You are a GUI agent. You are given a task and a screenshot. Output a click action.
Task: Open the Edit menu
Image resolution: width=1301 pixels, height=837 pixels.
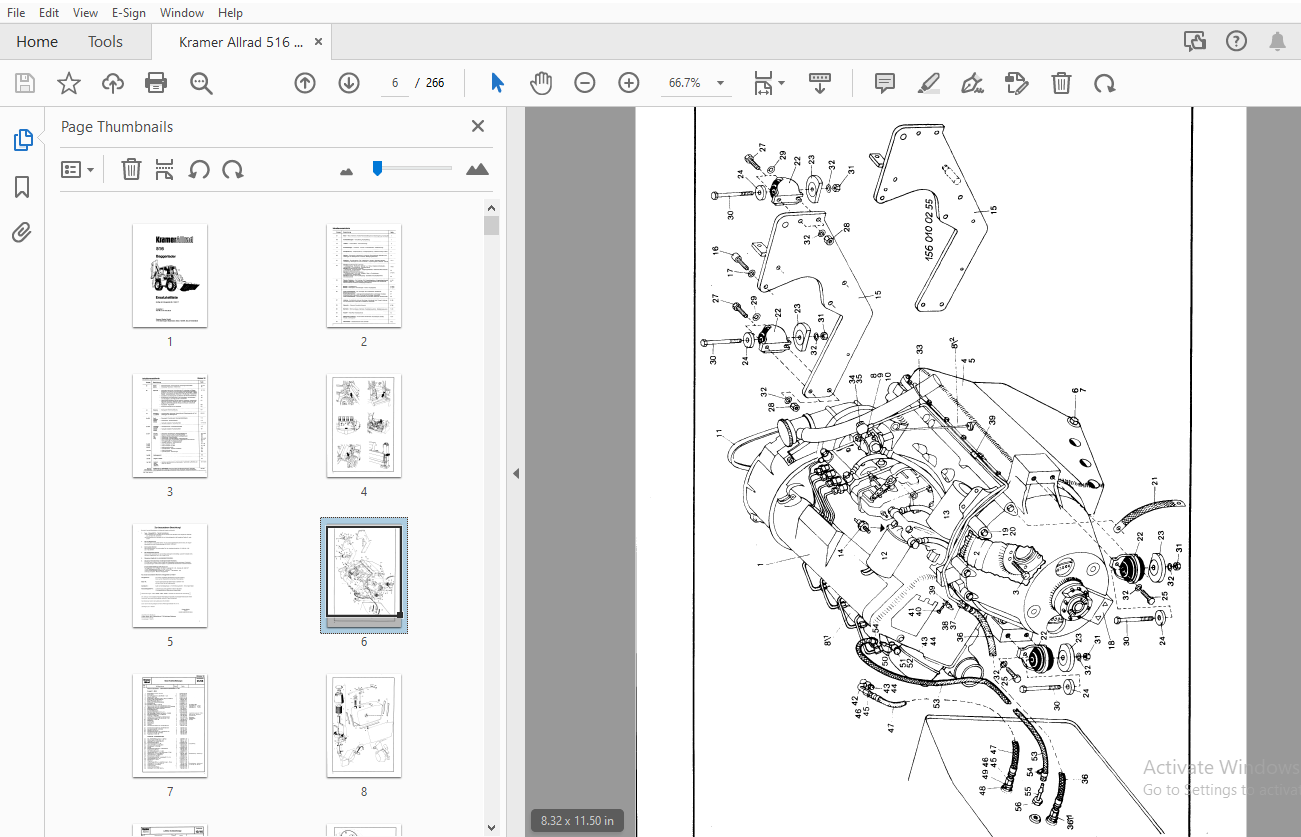tap(48, 12)
